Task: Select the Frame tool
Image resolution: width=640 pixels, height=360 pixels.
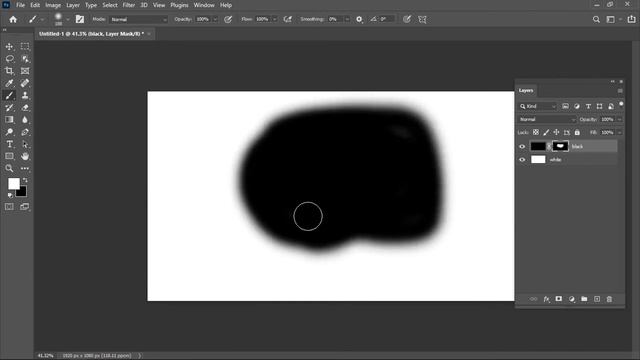Action: tap(25, 71)
